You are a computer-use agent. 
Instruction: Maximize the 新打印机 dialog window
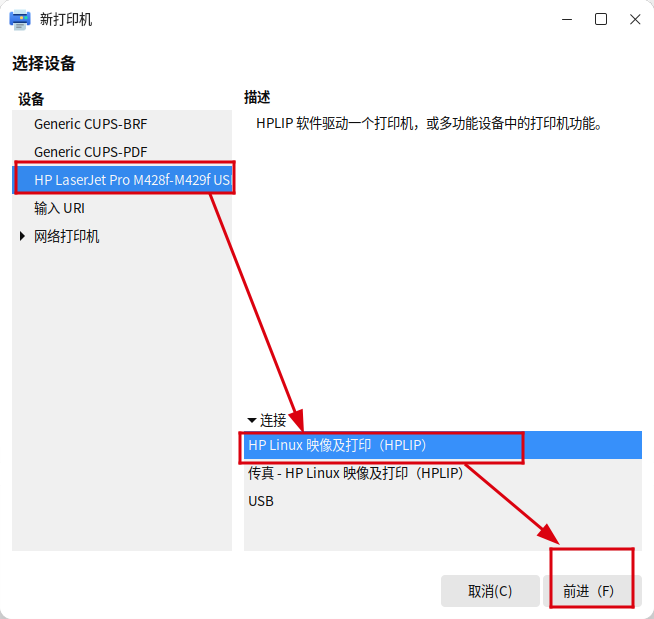pyautogui.click(x=601, y=19)
